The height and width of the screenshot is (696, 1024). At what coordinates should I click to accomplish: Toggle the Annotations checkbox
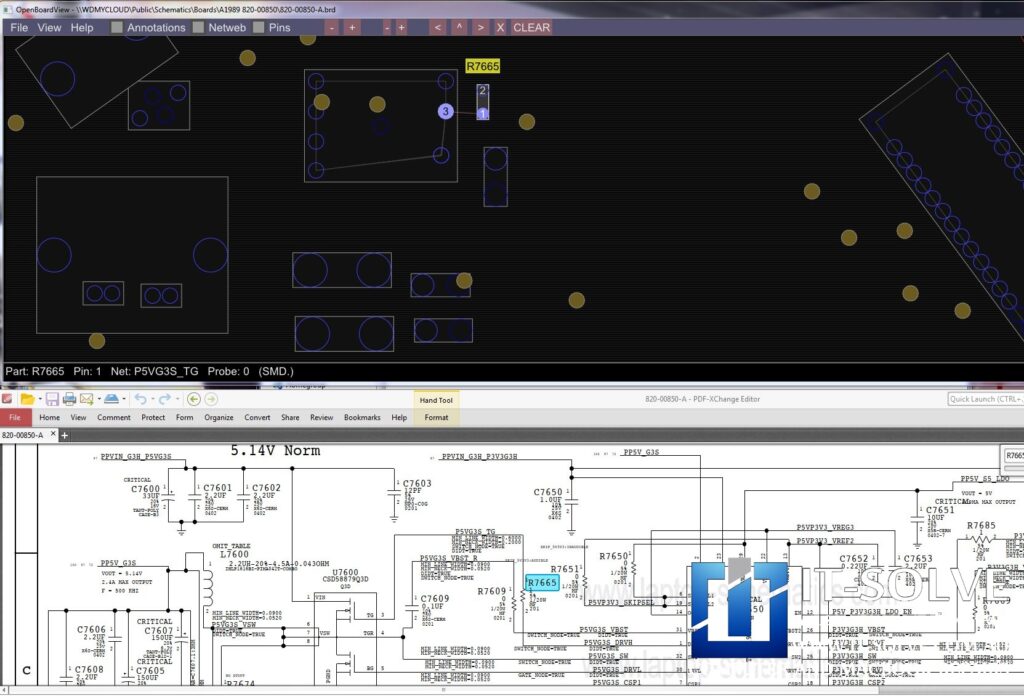117,27
